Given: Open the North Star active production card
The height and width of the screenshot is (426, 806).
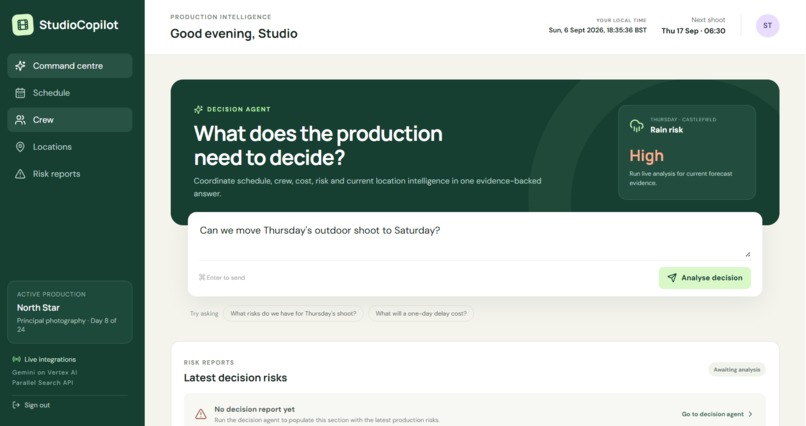Looking at the screenshot, I should 70,312.
